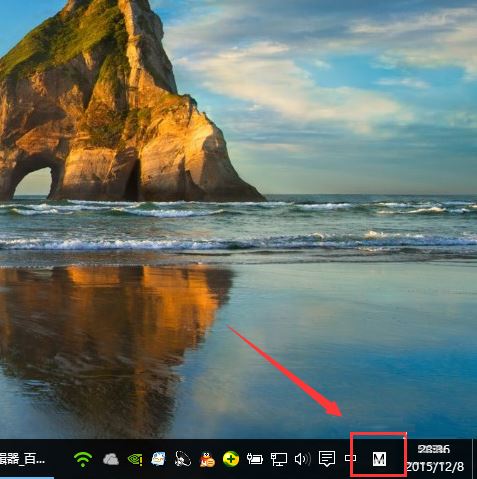The height and width of the screenshot is (479, 477).
Task: Click the M input method indicator
Action: pyautogui.click(x=379, y=459)
